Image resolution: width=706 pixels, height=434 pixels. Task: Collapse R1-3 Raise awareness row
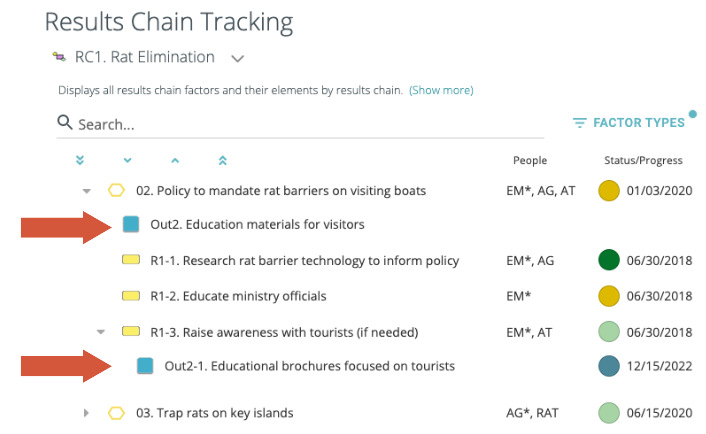[101, 332]
